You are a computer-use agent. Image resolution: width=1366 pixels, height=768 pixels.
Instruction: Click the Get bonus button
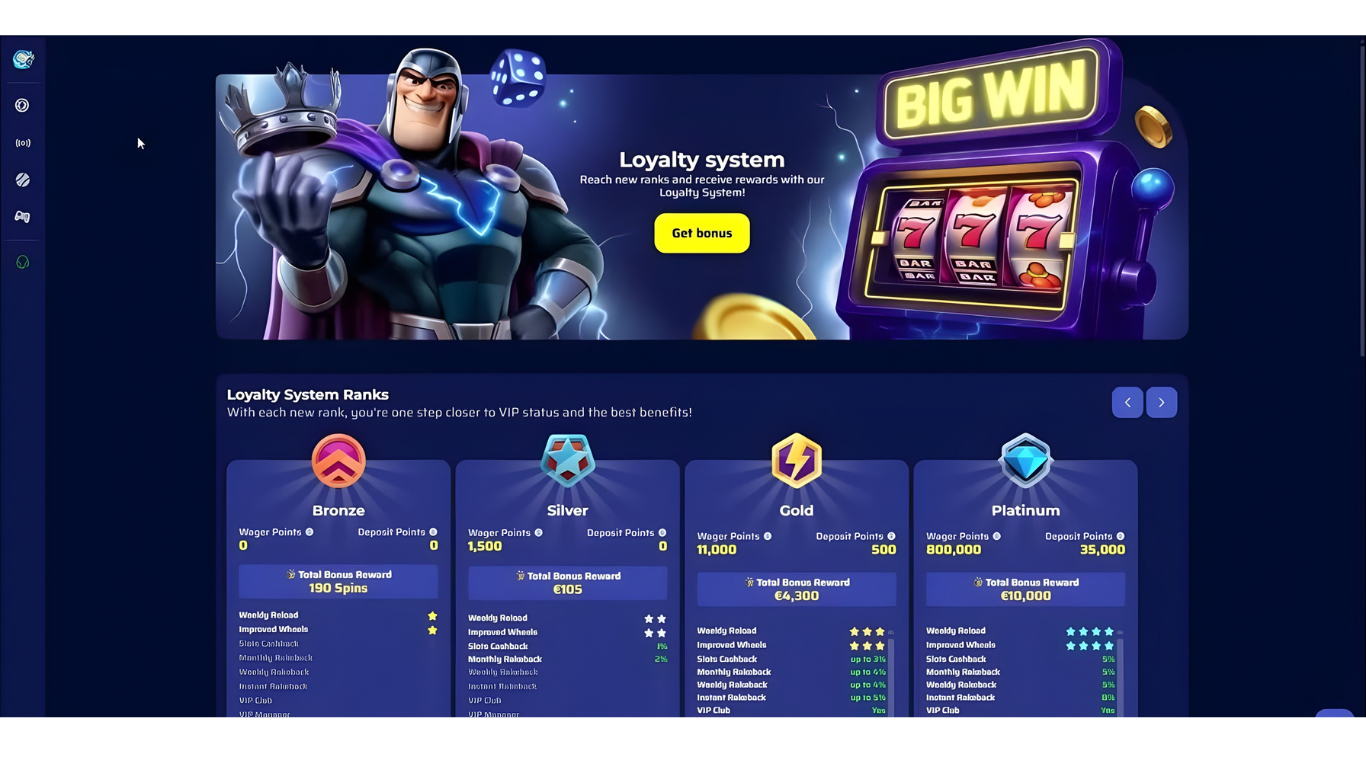tap(702, 233)
